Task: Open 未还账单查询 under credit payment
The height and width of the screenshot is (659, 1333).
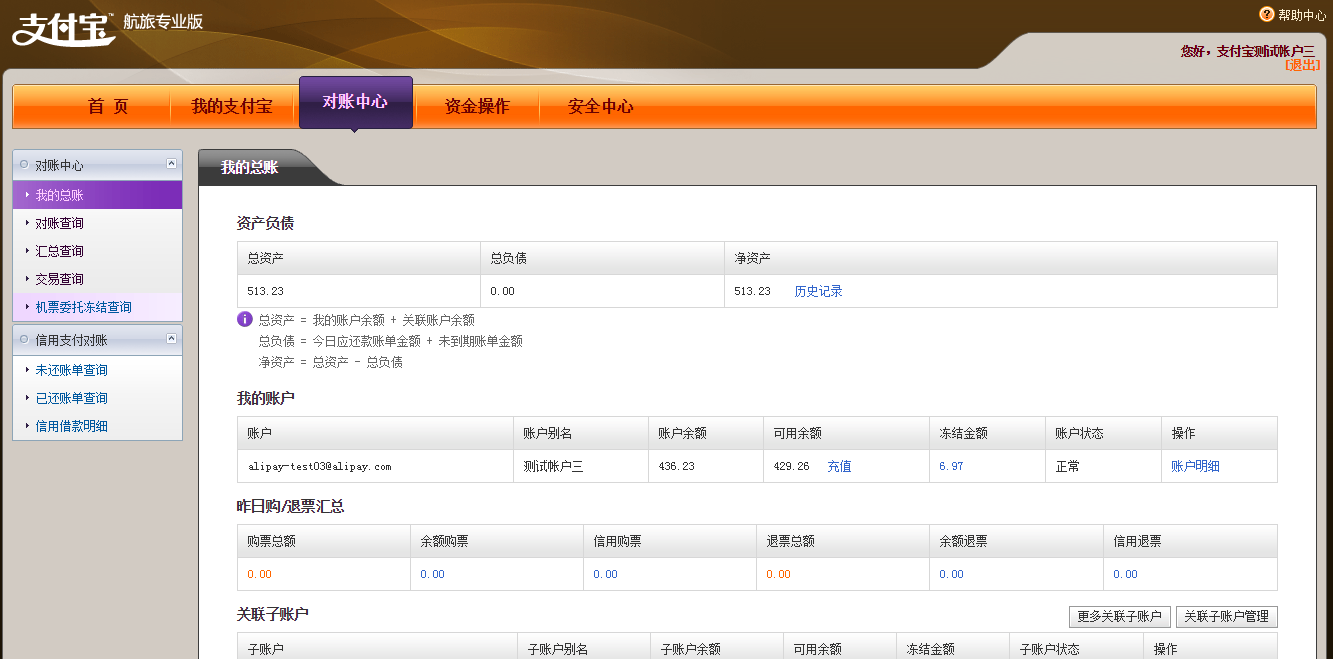Action: click(x=72, y=370)
